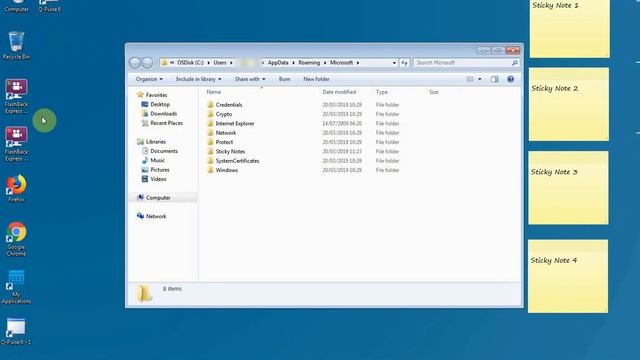Select the Credentials folder icon
Screen dimensions: 640x360
210,104
